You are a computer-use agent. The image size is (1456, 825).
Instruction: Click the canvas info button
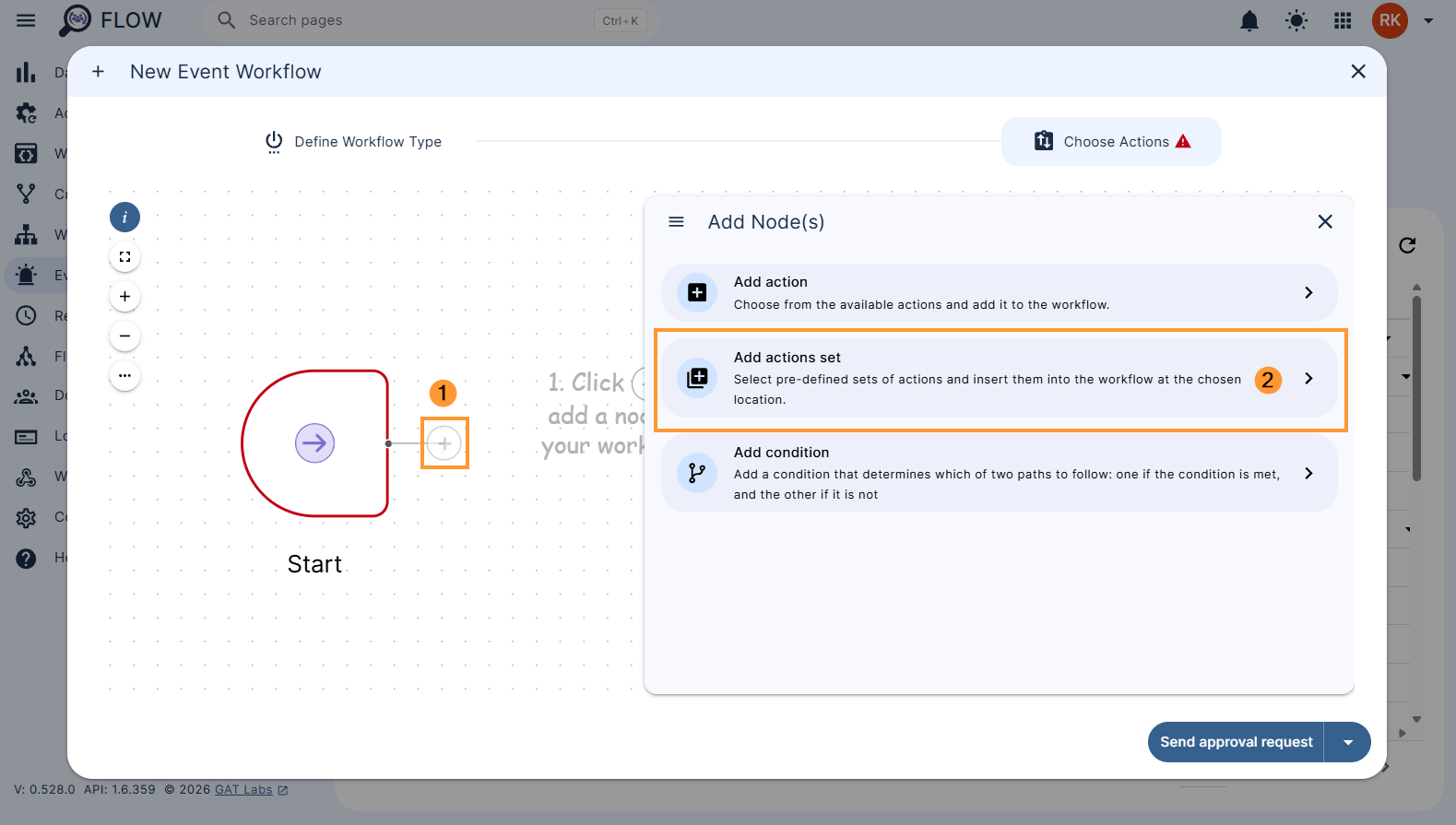pos(124,218)
